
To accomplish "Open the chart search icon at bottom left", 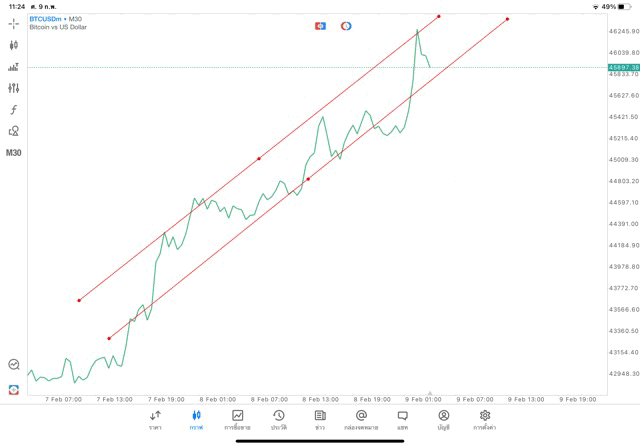I will (x=13, y=365).
